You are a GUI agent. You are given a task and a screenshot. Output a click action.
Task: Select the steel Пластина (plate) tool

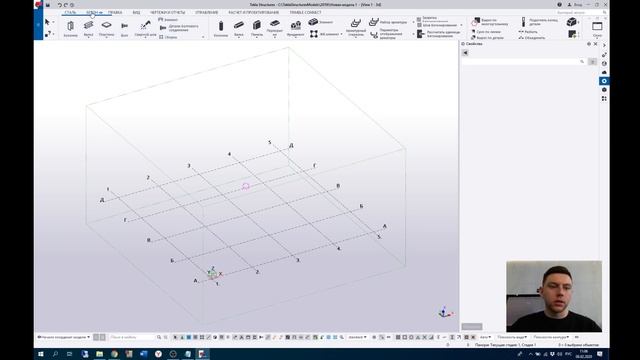[107, 29]
